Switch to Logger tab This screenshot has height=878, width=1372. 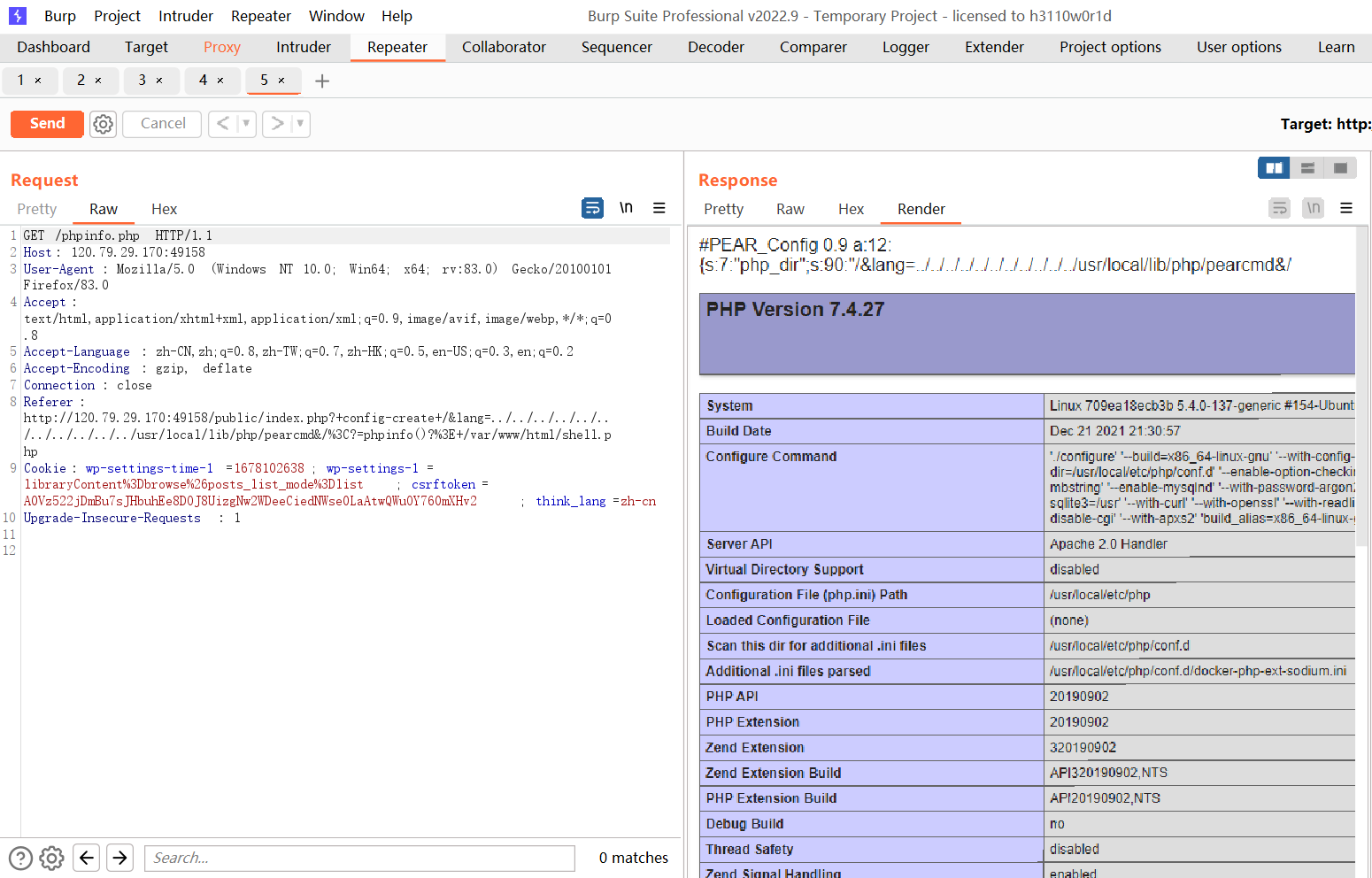tap(906, 47)
